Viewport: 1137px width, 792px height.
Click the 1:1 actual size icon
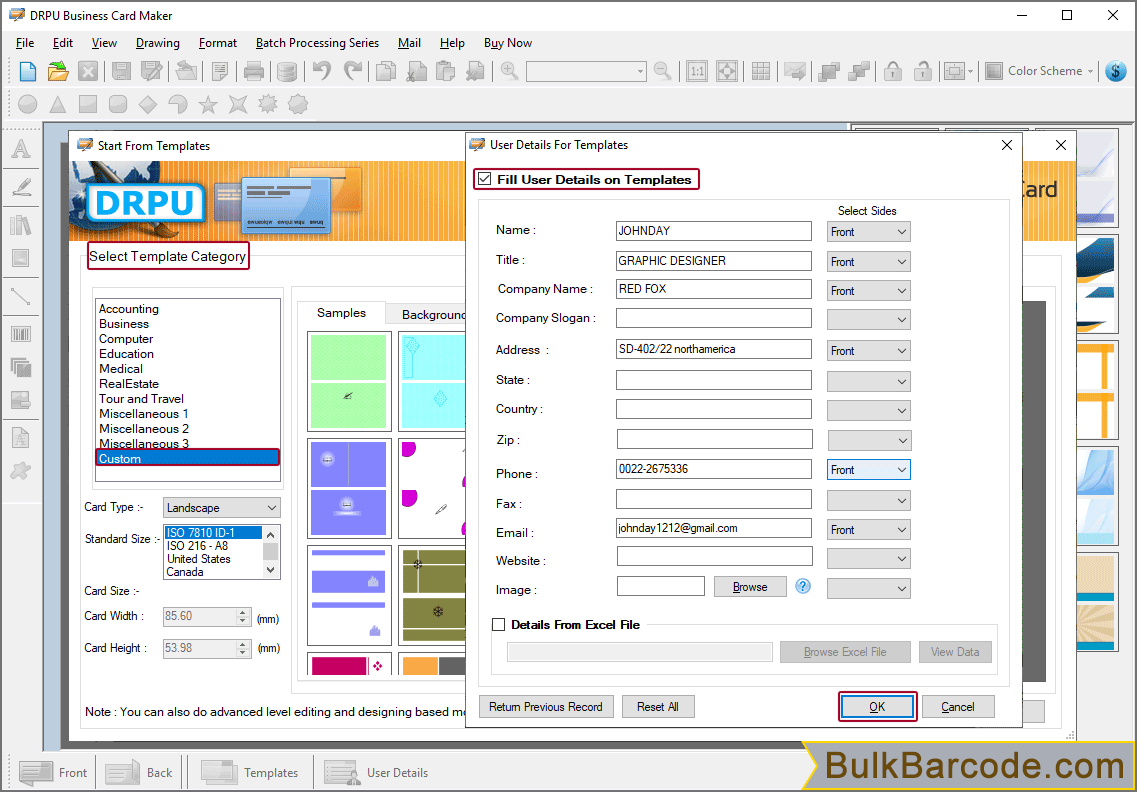click(697, 71)
